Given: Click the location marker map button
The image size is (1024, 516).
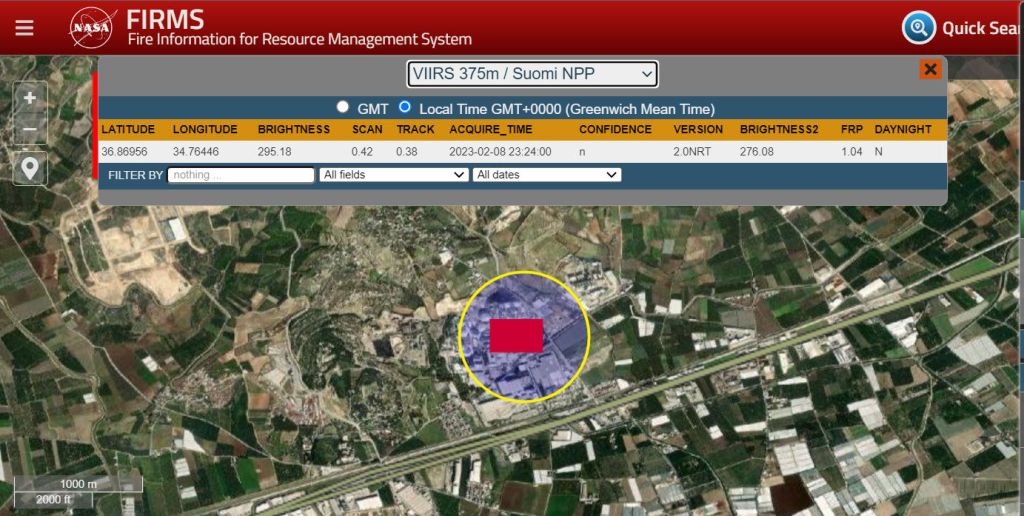Looking at the screenshot, I should [x=30, y=168].
